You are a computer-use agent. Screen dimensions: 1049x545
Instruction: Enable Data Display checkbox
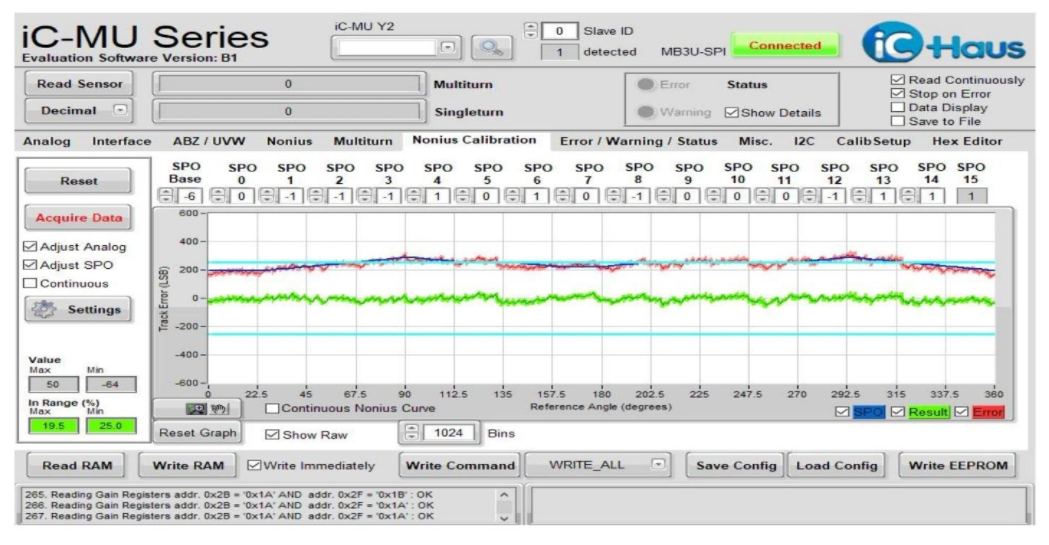click(898, 107)
